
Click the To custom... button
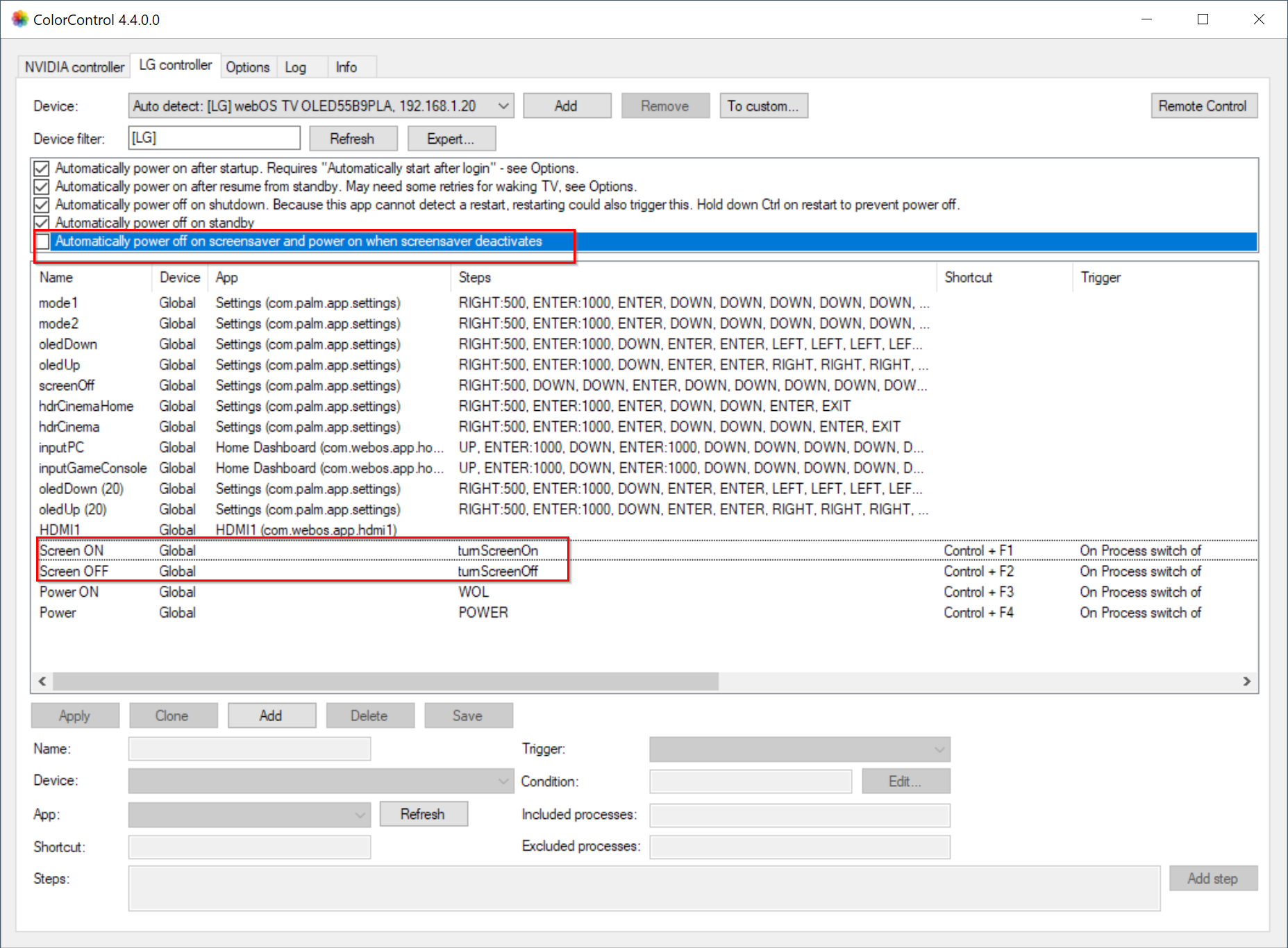tap(764, 105)
